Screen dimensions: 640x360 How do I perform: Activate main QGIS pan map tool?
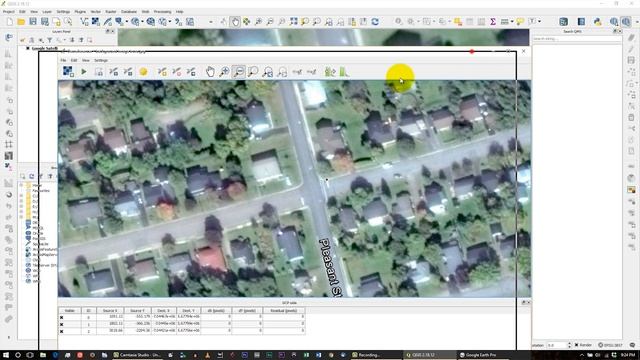[x=235, y=22]
